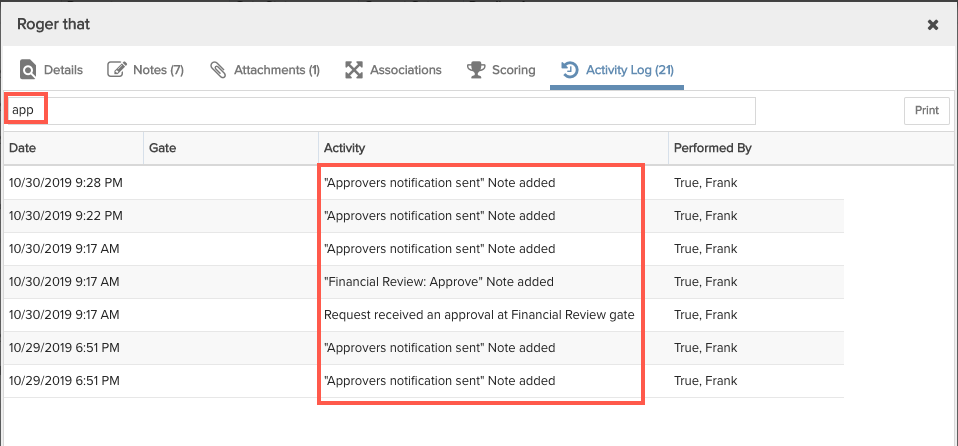958x446 pixels.
Task: Open the Notes (7) tab
Action: (145, 70)
